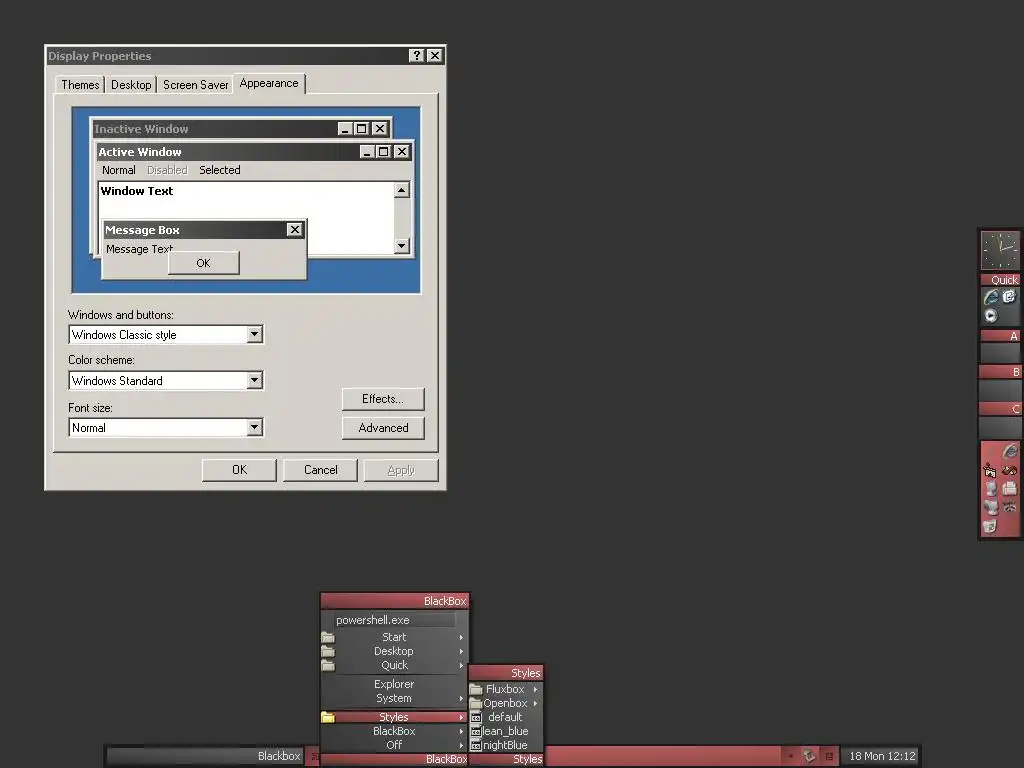Click the yellow folder icon beside Styles
Screen dimensions: 1024x768
coord(328,717)
